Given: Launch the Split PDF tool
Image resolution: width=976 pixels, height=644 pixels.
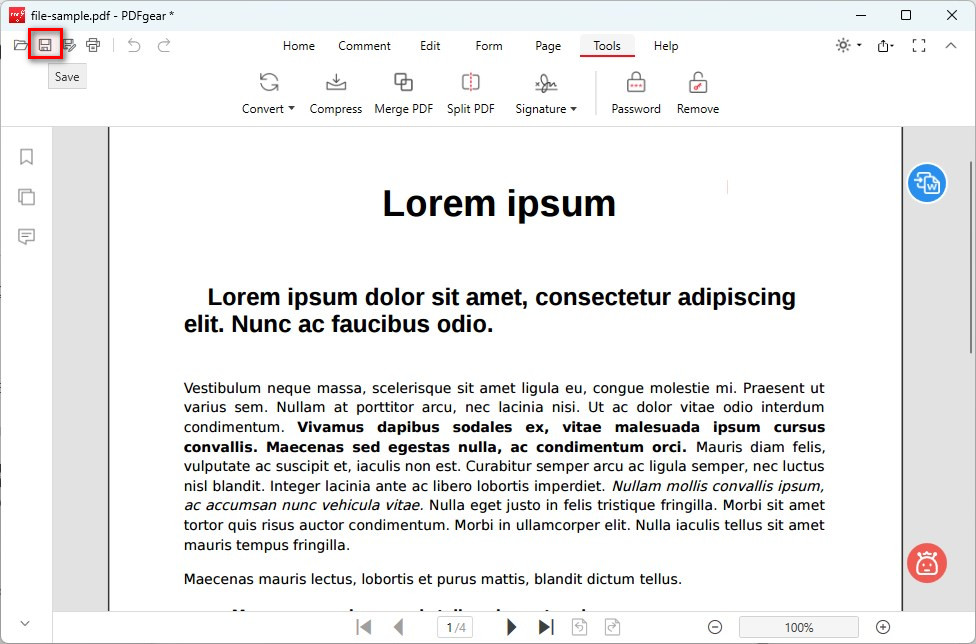Looking at the screenshot, I should click(x=470, y=92).
